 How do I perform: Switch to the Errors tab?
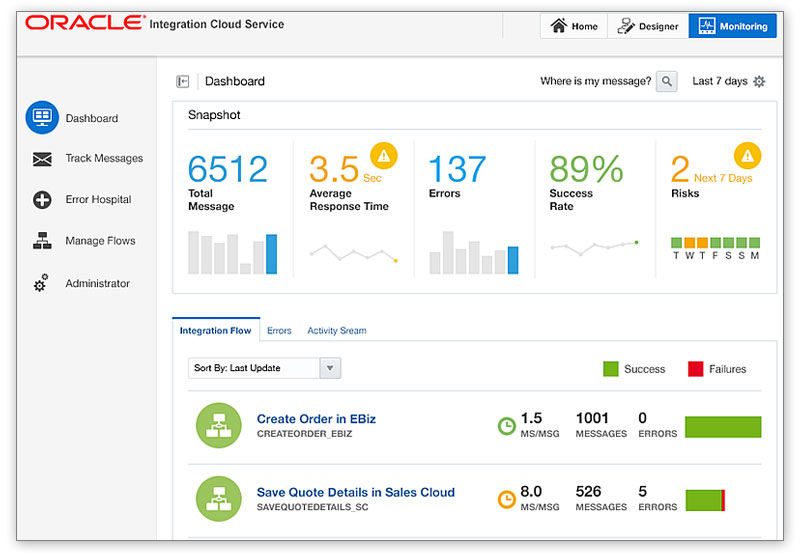[x=279, y=330]
